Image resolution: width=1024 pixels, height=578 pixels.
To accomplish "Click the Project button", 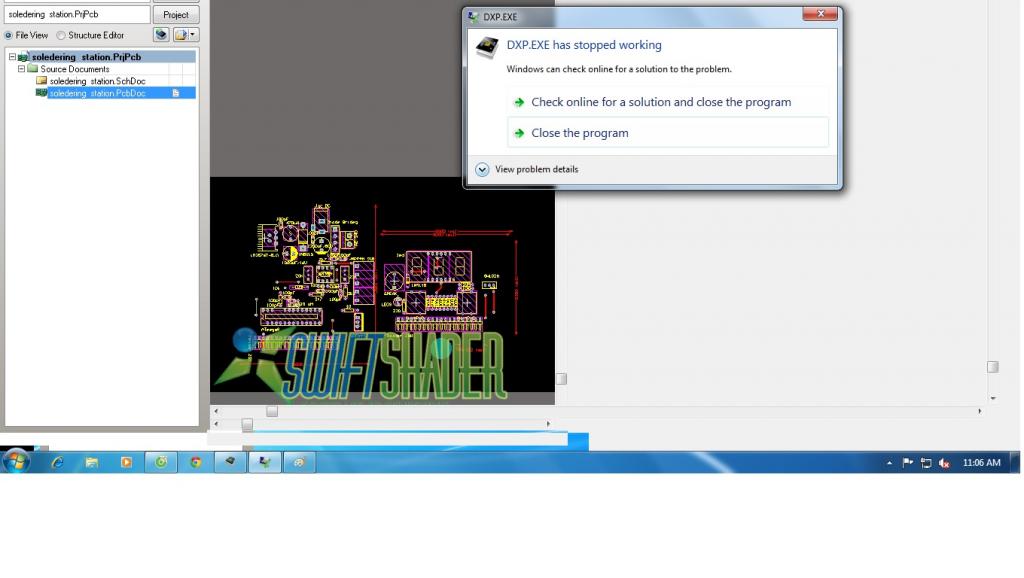I will (x=176, y=14).
